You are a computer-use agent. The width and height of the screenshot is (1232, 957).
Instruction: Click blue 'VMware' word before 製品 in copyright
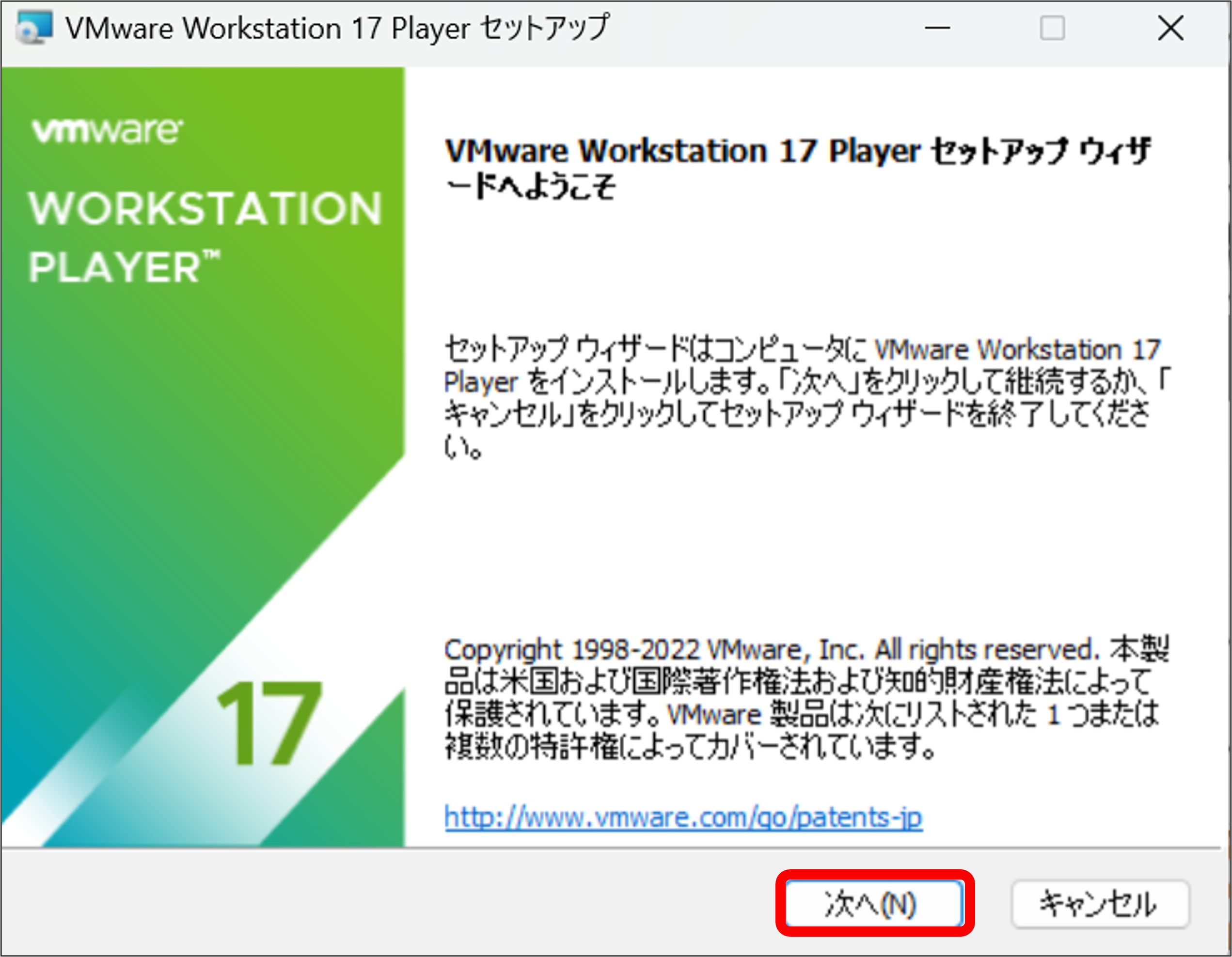[714, 715]
